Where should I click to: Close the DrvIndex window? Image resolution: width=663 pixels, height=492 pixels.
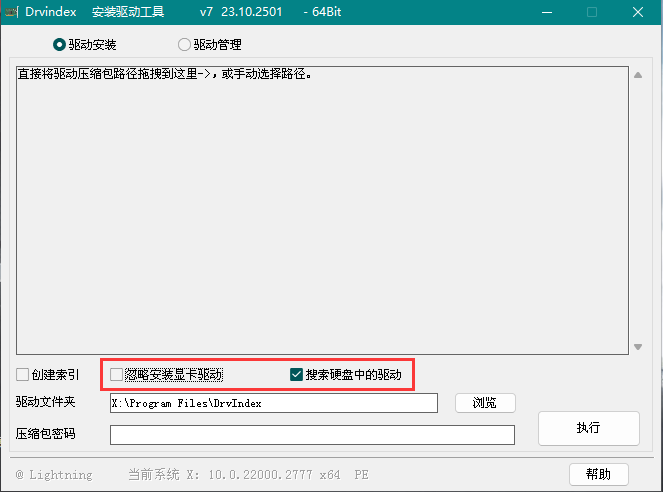[638, 12]
